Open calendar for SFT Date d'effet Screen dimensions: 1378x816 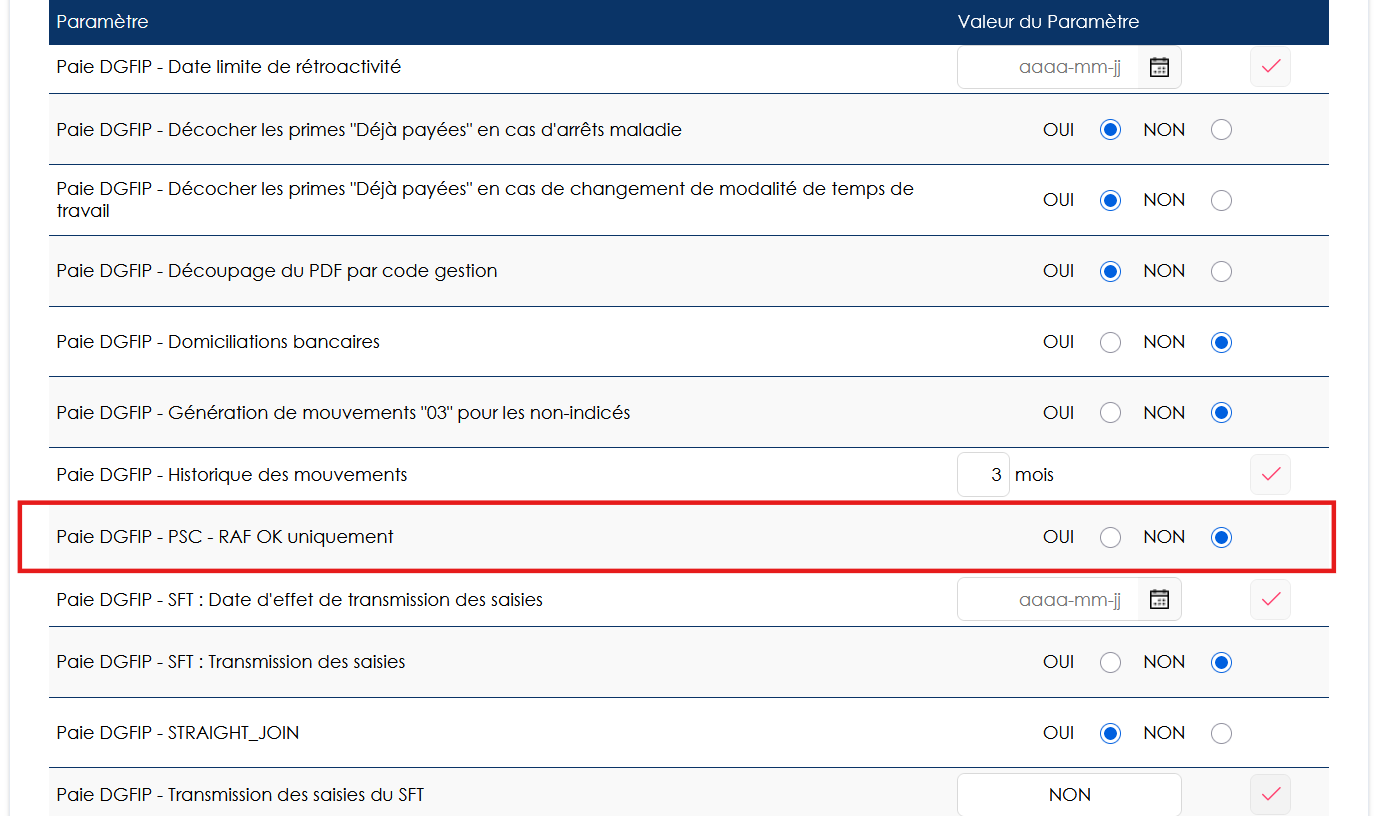coord(1159,599)
